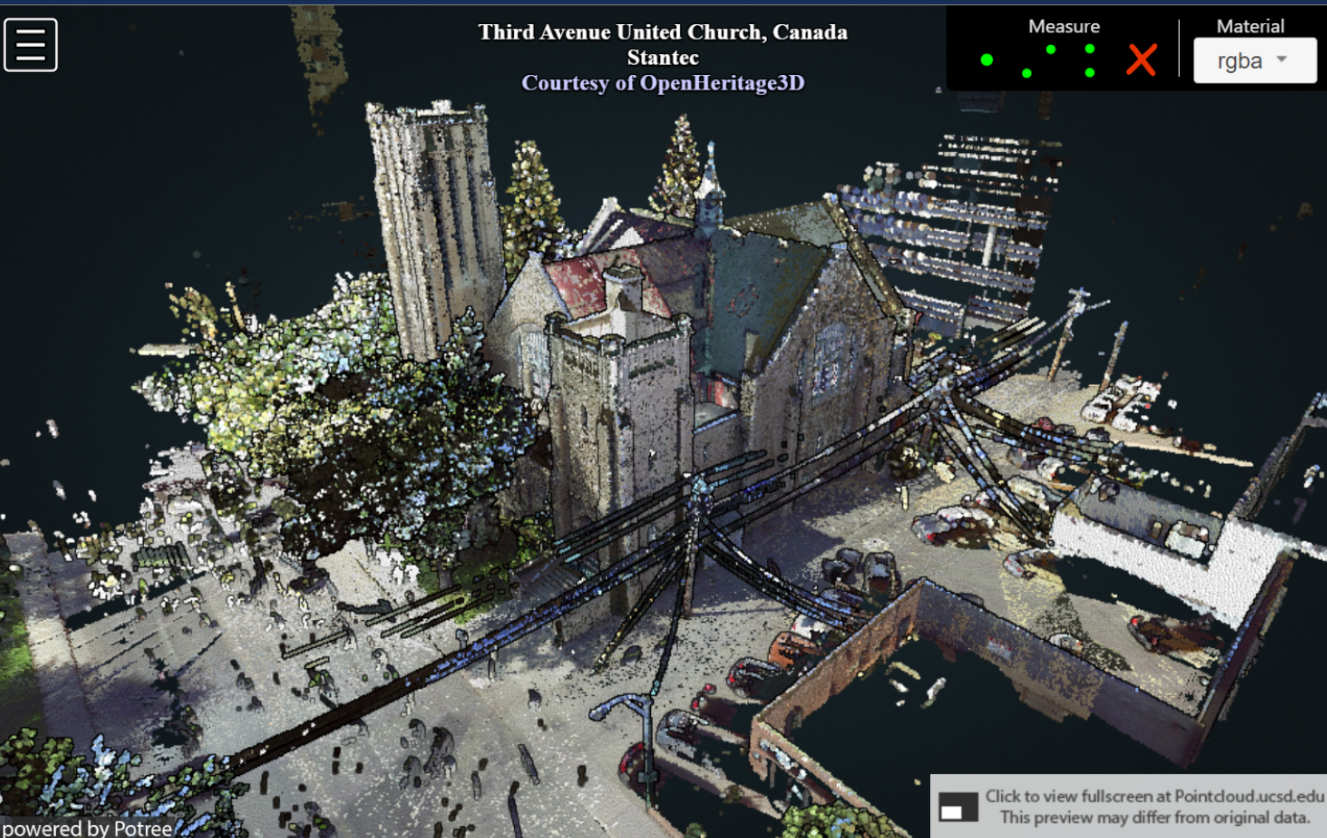Select the single-point measurement tool
This screenshot has width=1327, height=838.
click(x=987, y=60)
